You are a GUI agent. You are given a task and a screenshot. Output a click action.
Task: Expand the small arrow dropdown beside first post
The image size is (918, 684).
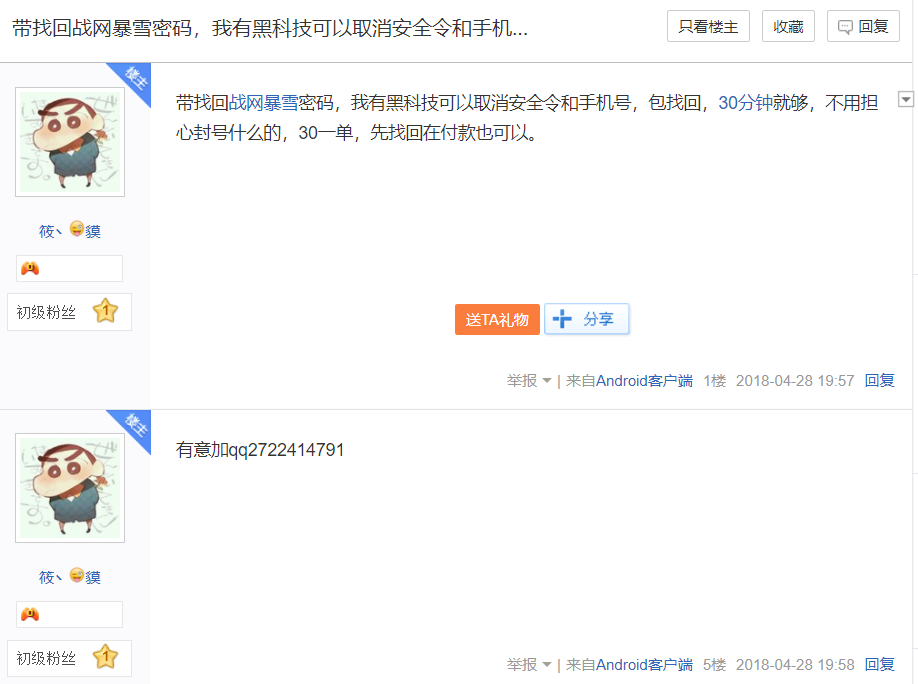click(906, 99)
